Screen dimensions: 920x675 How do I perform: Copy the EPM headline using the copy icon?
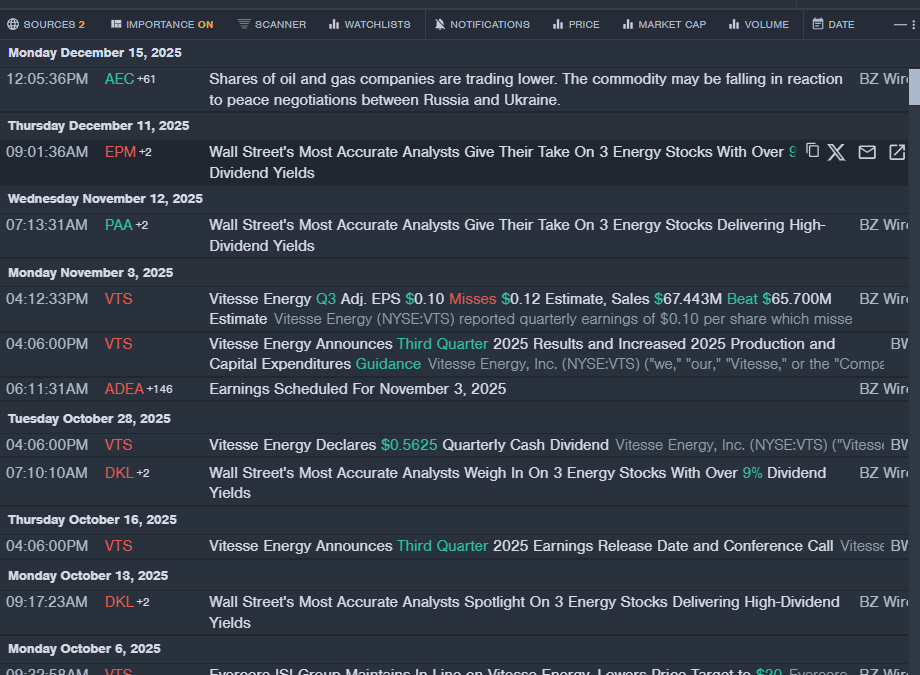pyautogui.click(x=812, y=151)
